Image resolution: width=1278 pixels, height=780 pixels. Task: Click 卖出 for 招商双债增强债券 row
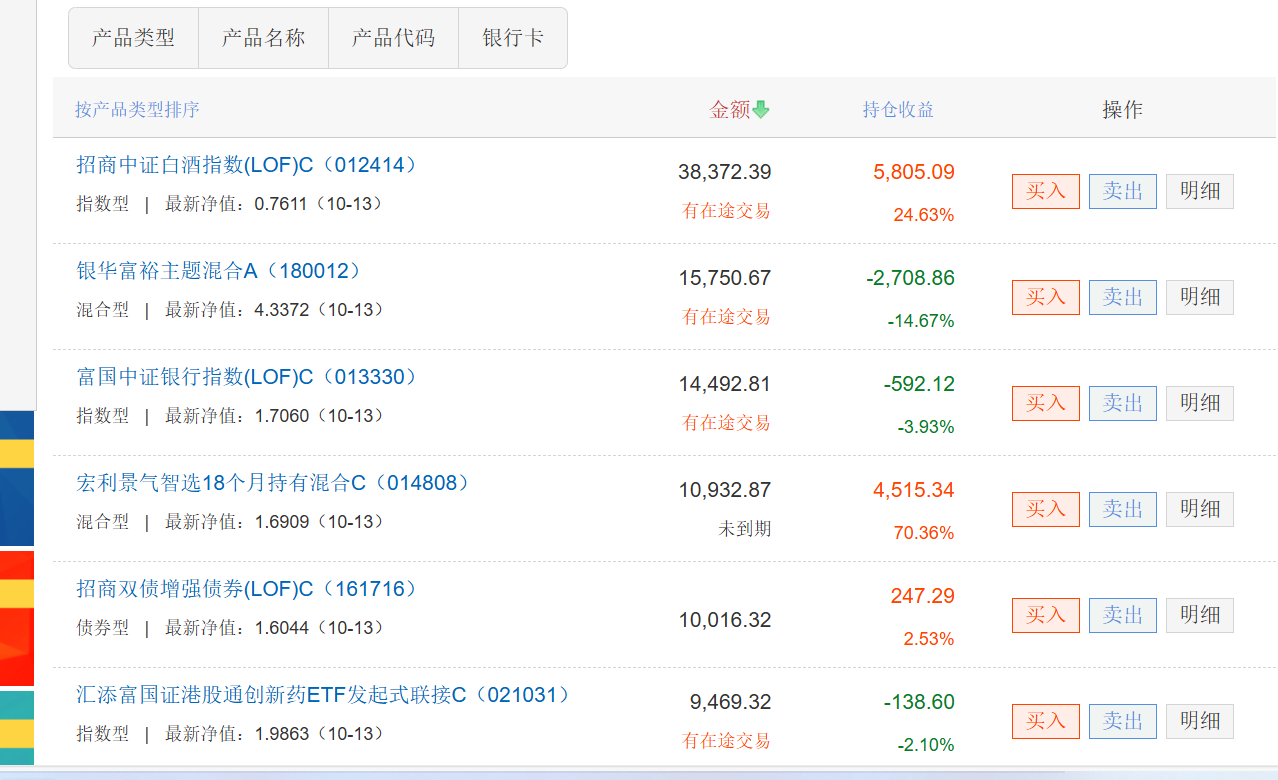coord(1123,615)
